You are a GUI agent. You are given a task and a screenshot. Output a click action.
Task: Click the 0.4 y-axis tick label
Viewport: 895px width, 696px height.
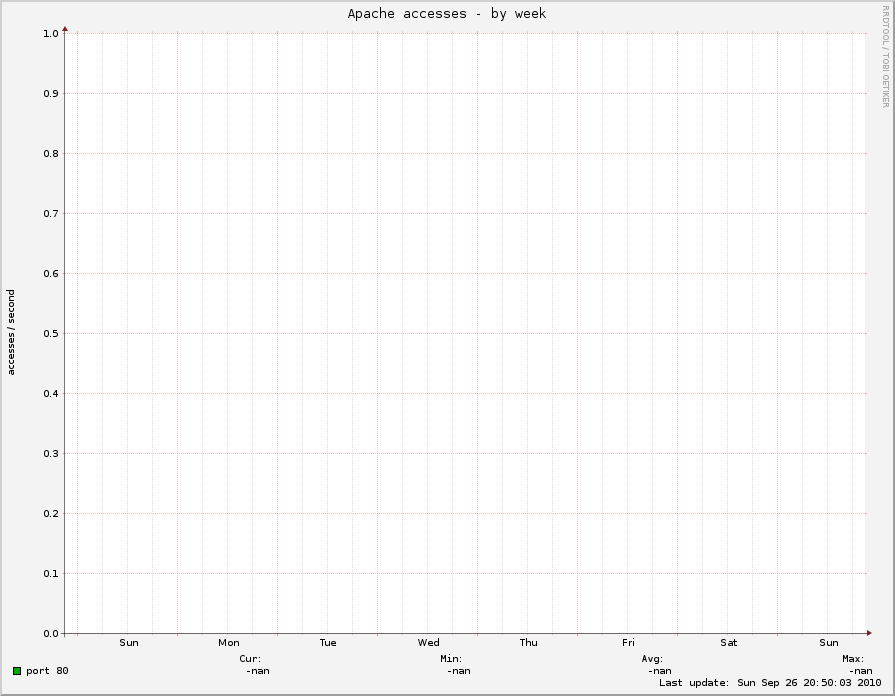click(x=51, y=393)
